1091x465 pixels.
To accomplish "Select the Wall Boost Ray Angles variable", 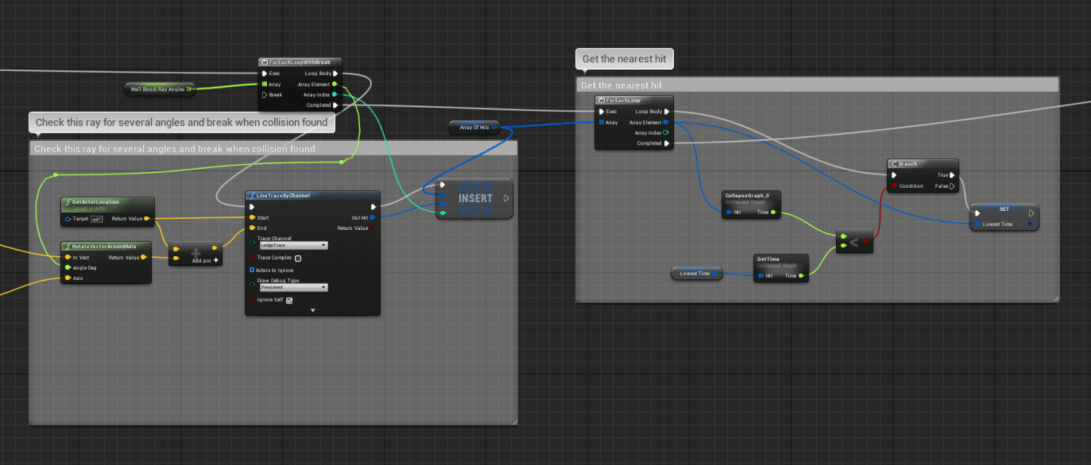I will point(156,89).
